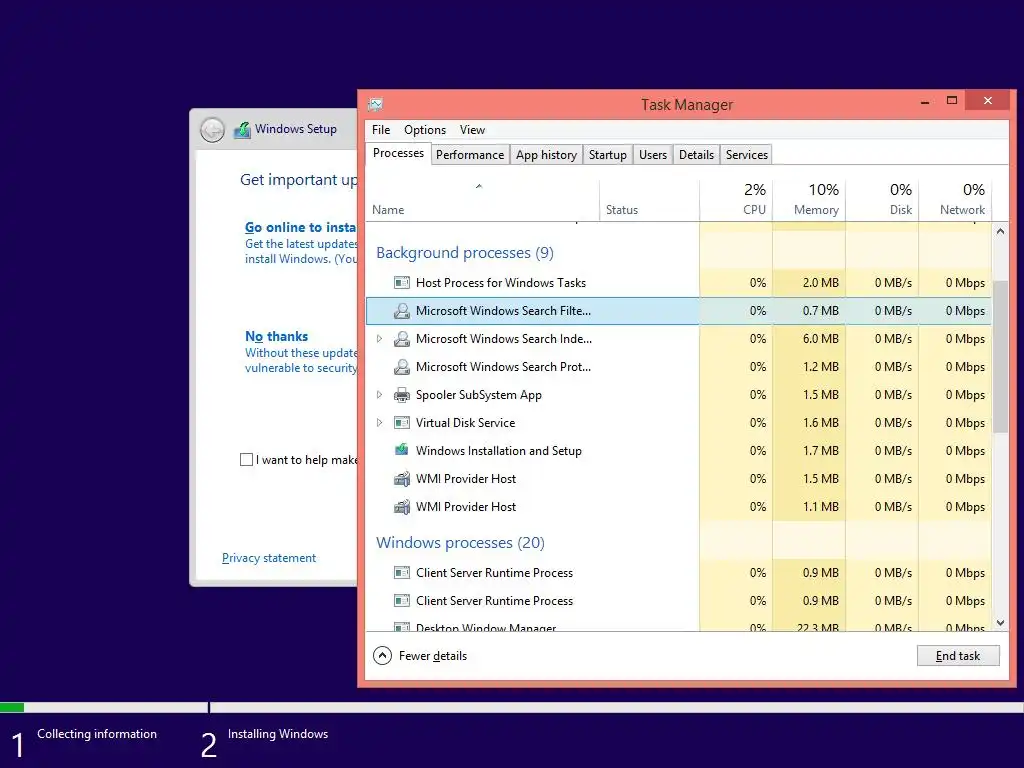Click the installation progress bar
Screen dimensions: 1024x768
512,707
